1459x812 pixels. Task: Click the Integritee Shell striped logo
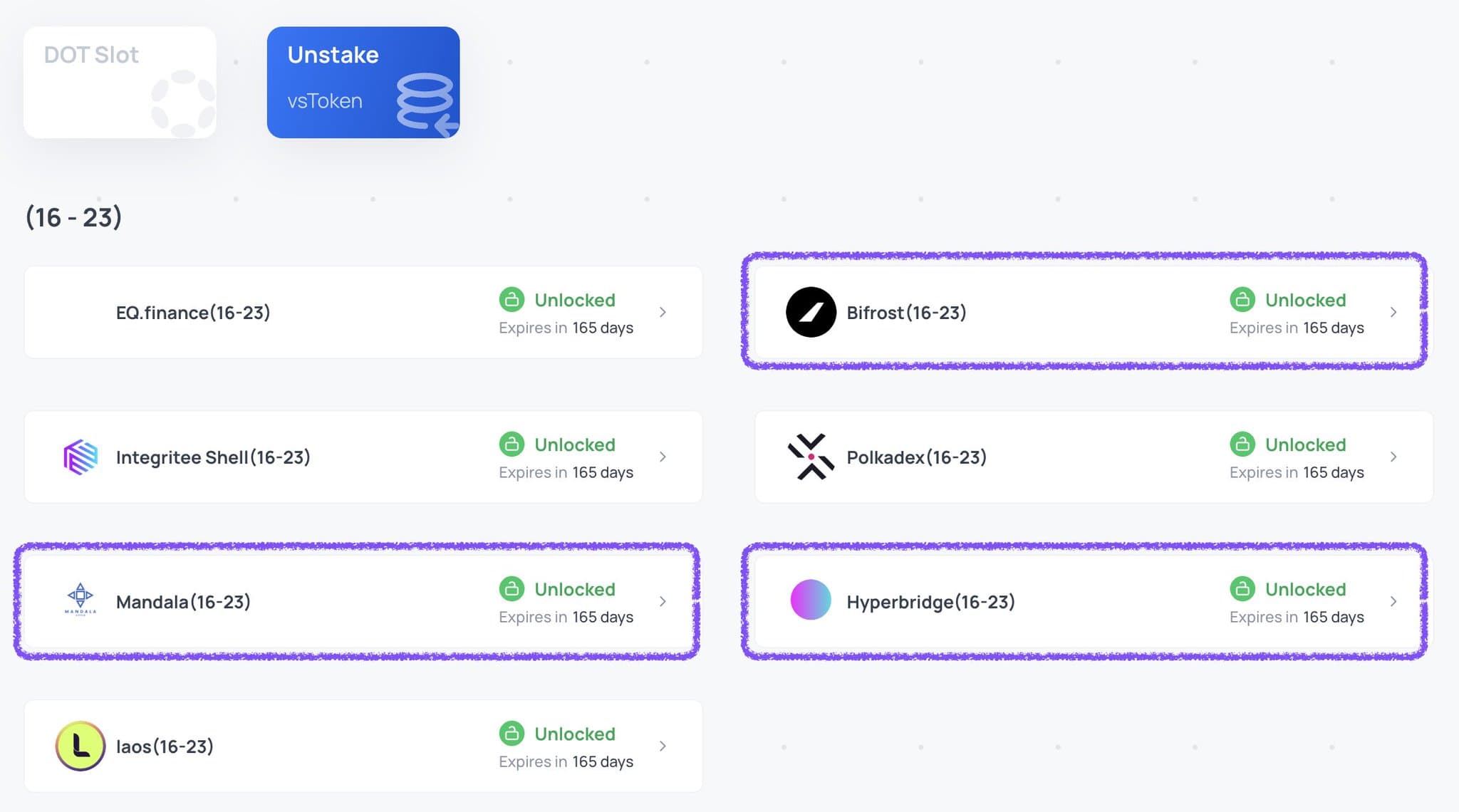click(x=81, y=457)
